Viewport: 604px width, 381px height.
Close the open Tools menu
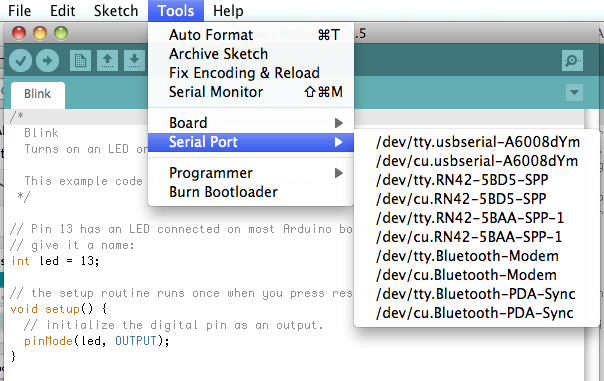pos(176,11)
